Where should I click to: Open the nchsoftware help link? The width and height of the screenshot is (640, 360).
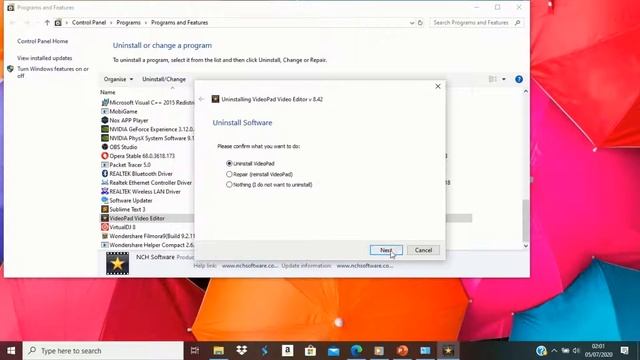[249, 266]
